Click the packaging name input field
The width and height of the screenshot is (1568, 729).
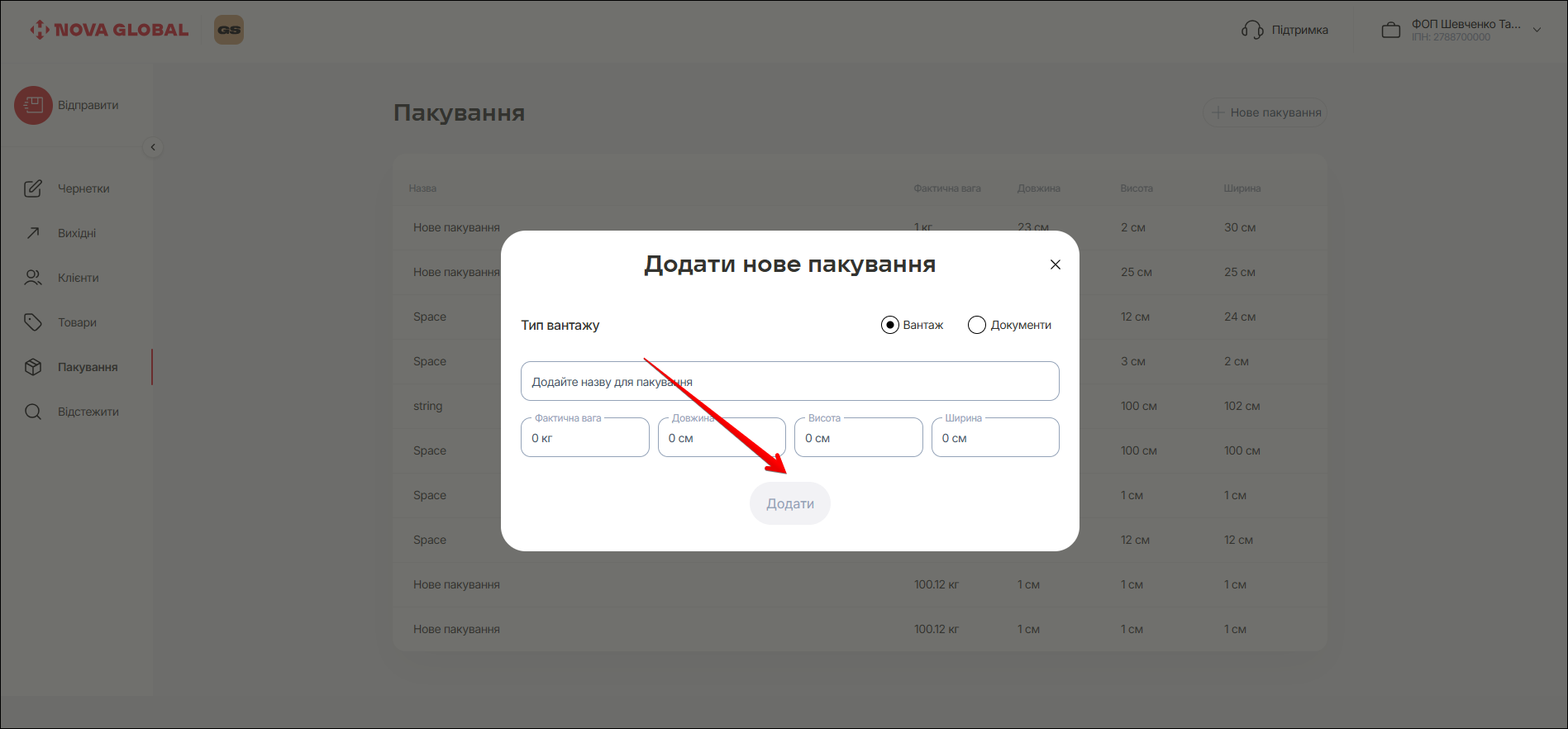point(789,382)
